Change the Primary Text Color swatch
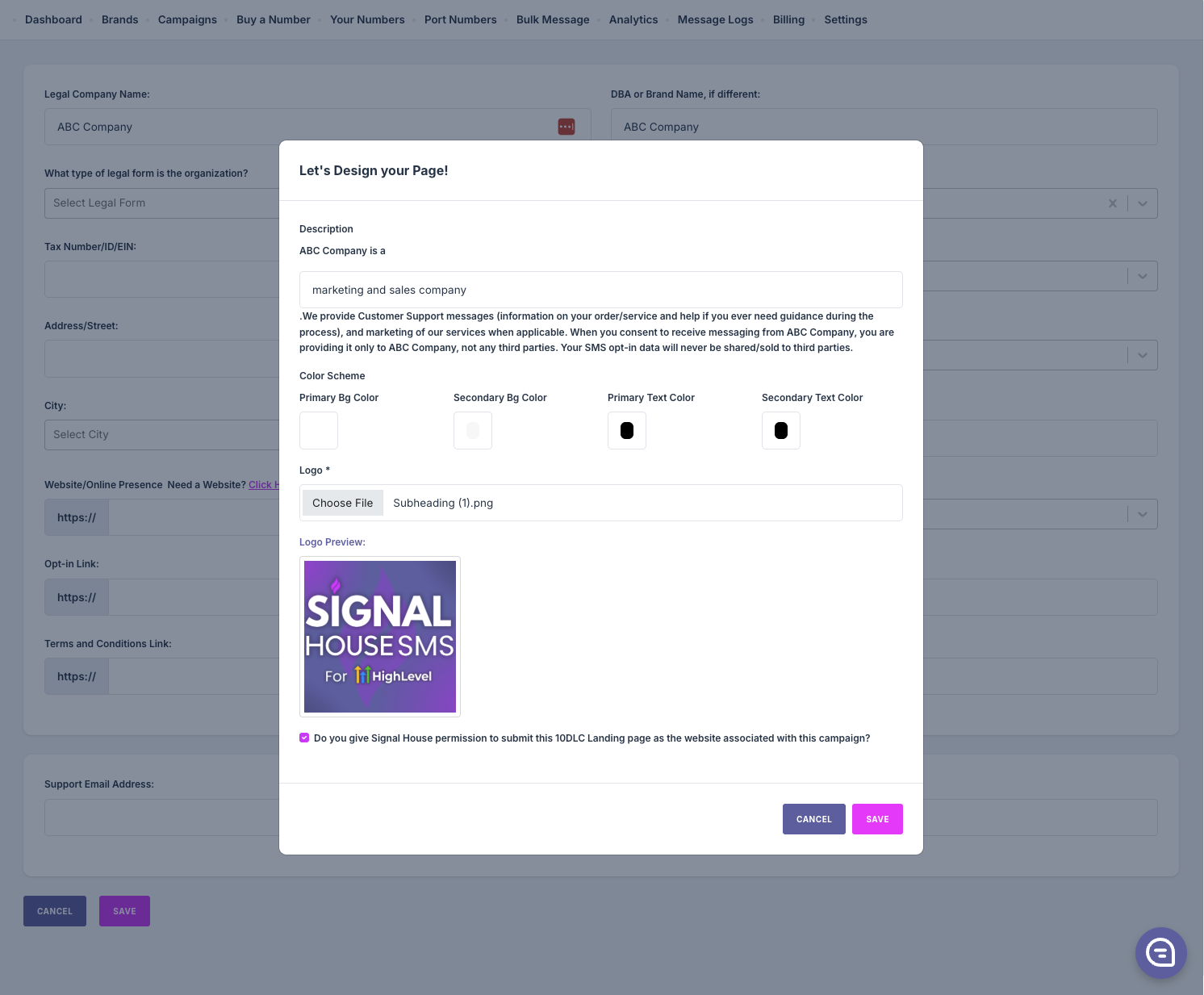 click(x=627, y=430)
